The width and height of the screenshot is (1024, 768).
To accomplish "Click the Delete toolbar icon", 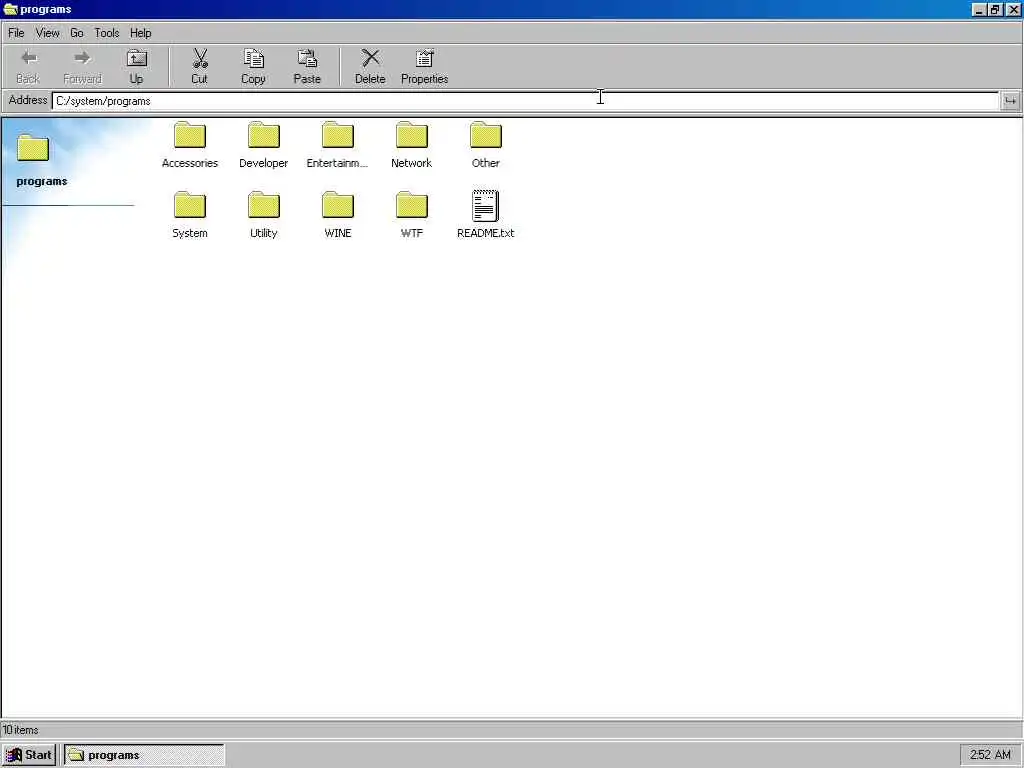I will pyautogui.click(x=370, y=59).
